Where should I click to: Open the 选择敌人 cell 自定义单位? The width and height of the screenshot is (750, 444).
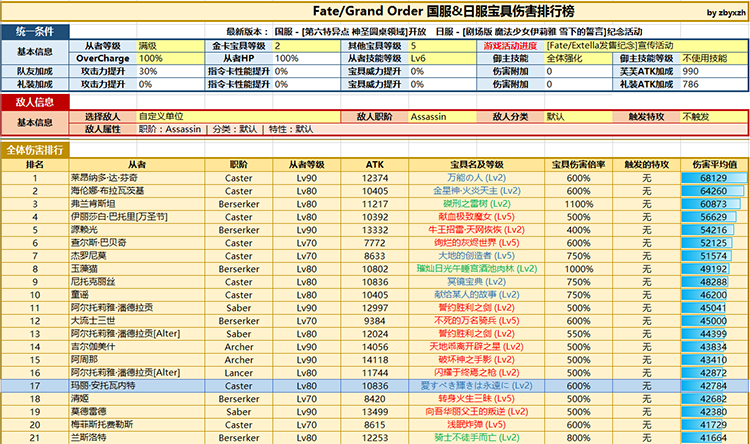238,116
